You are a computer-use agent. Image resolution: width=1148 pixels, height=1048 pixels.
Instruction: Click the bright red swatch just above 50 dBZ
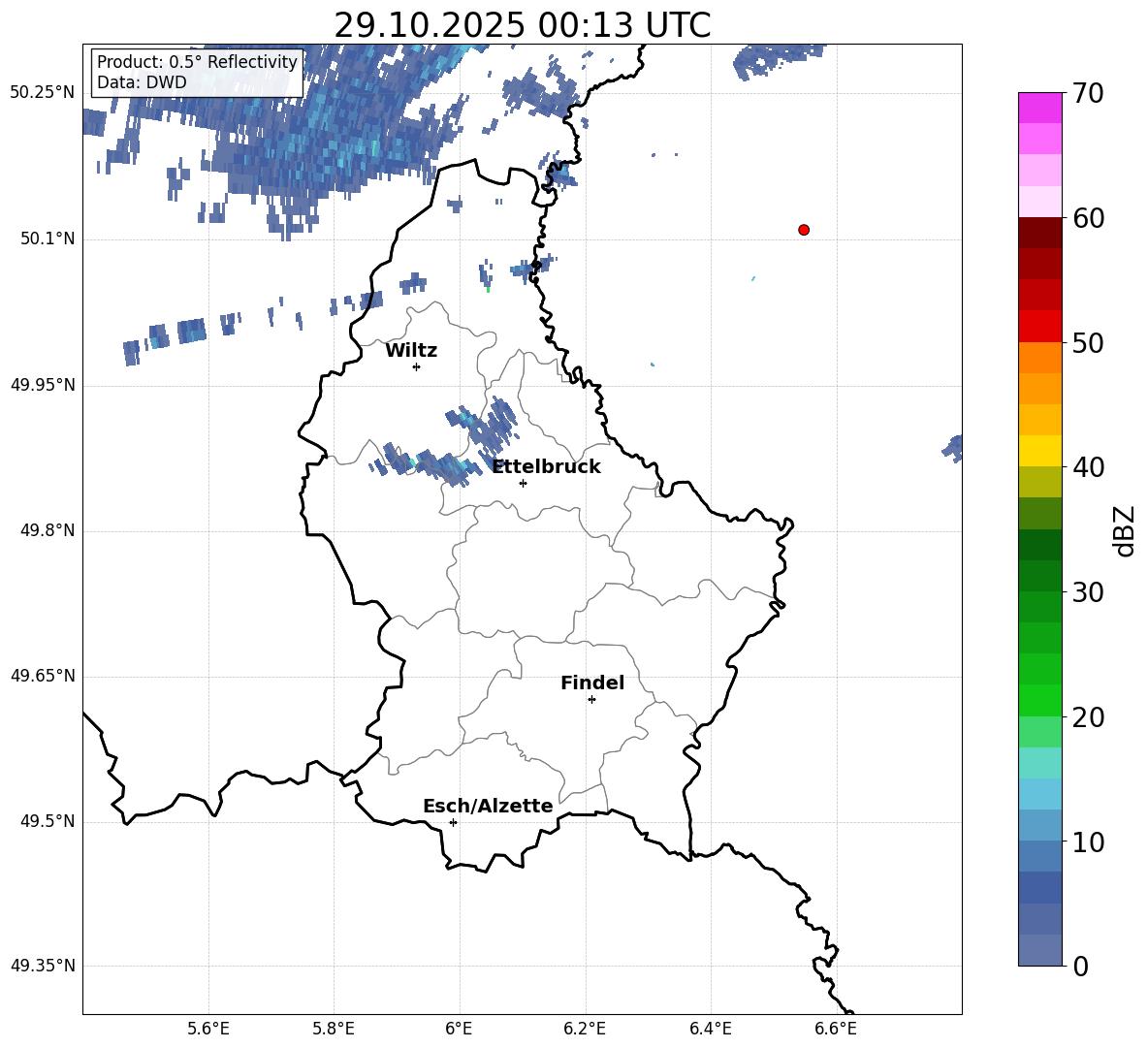(1039, 327)
